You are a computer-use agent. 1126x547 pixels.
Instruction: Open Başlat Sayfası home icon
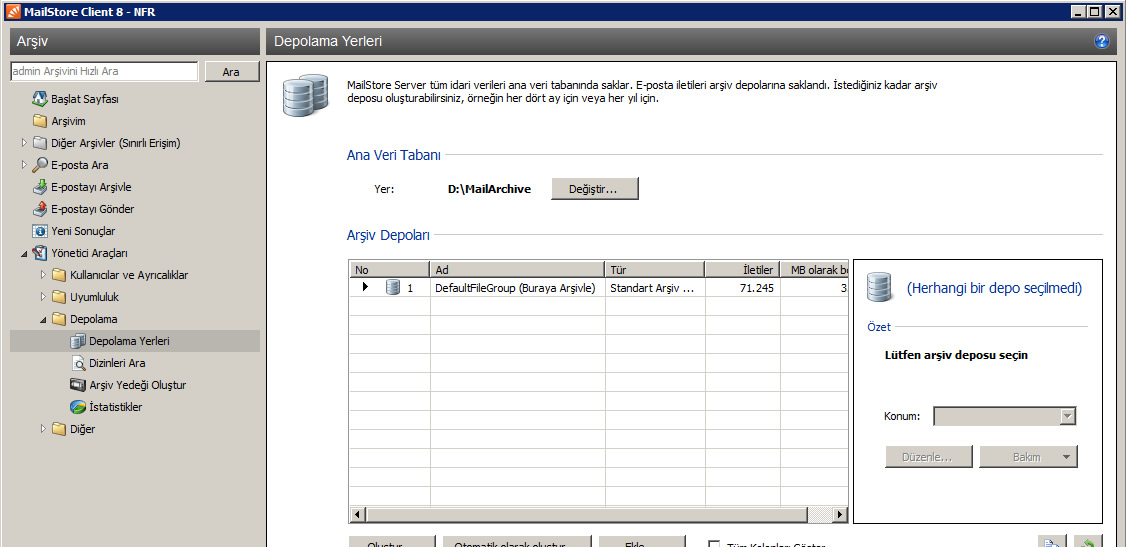click(x=40, y=99)
